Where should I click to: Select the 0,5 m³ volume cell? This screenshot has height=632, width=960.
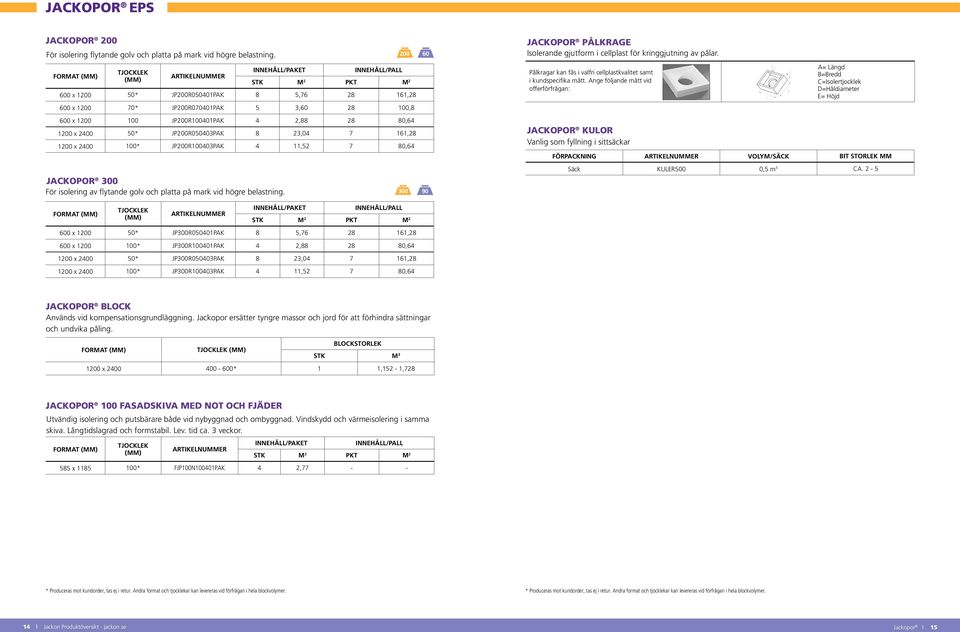768,169
